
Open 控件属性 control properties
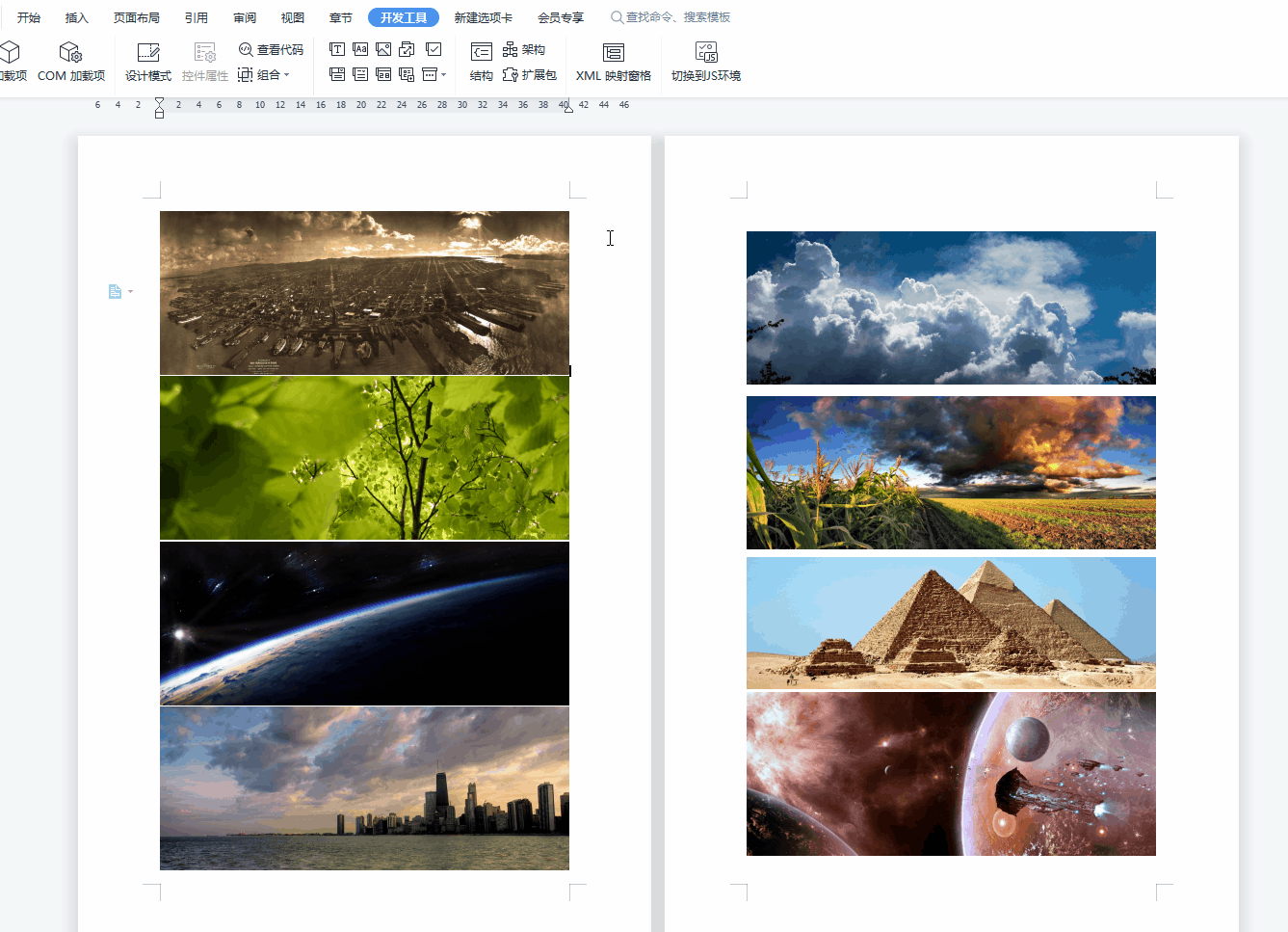[x=205, y=62]
